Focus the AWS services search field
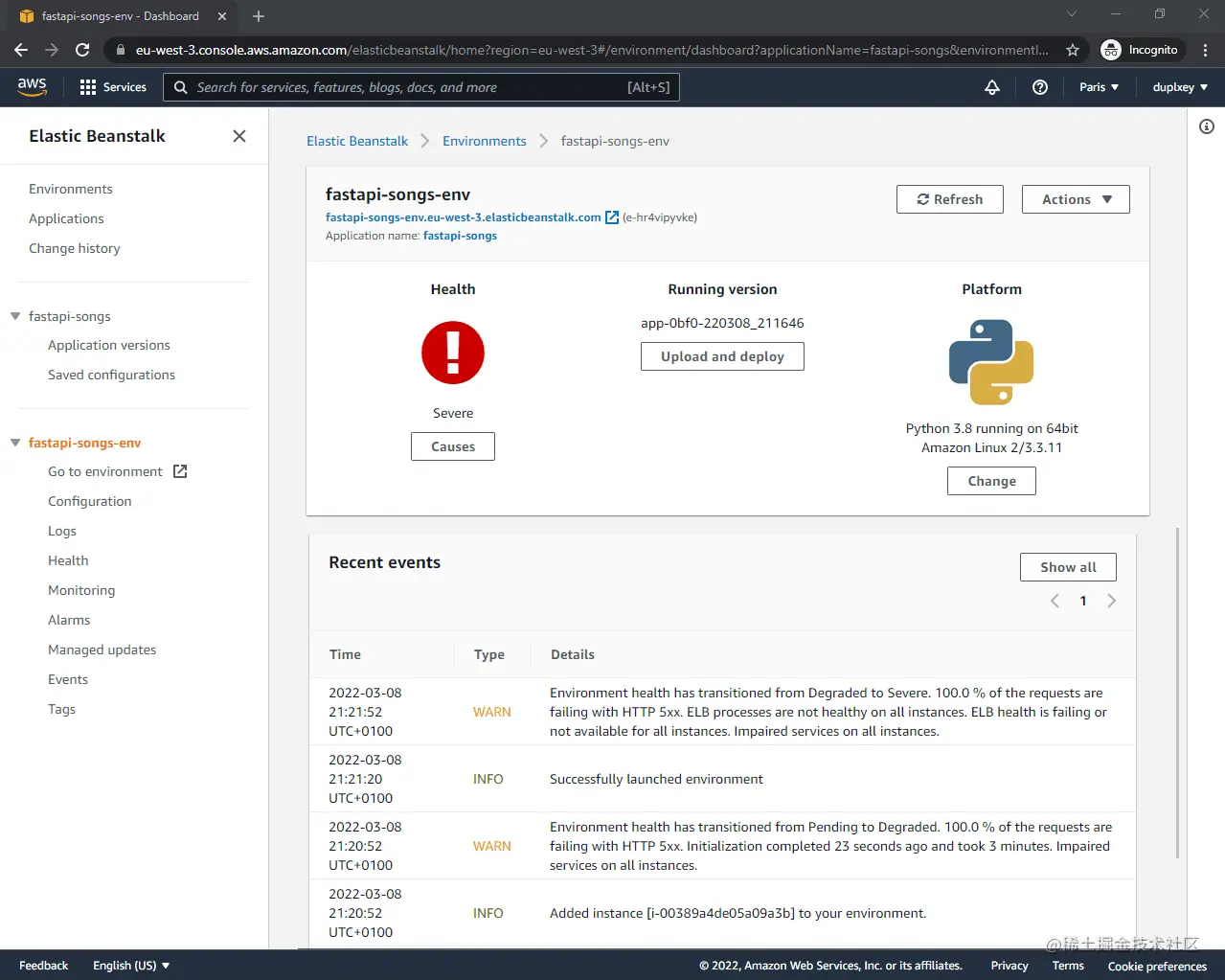The height and width of the screenshot is (980, 1225). click(421, 87)
